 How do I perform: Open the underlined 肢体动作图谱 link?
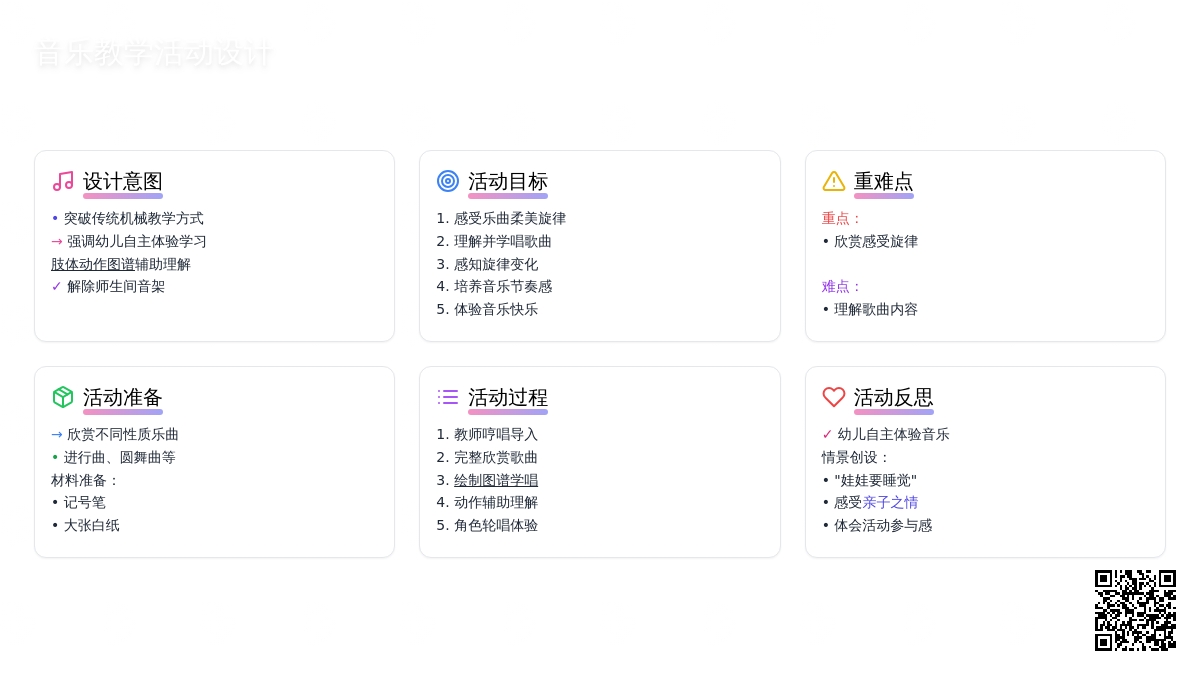[x=93, y=264]
